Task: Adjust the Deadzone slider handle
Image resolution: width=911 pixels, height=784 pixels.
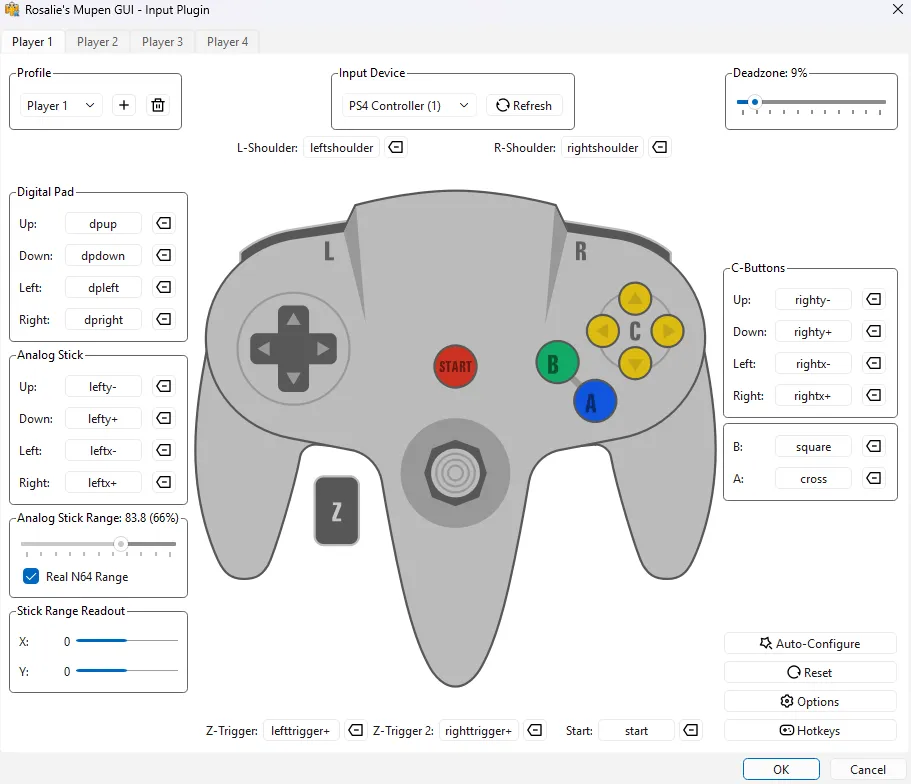Action: [755, 102]
